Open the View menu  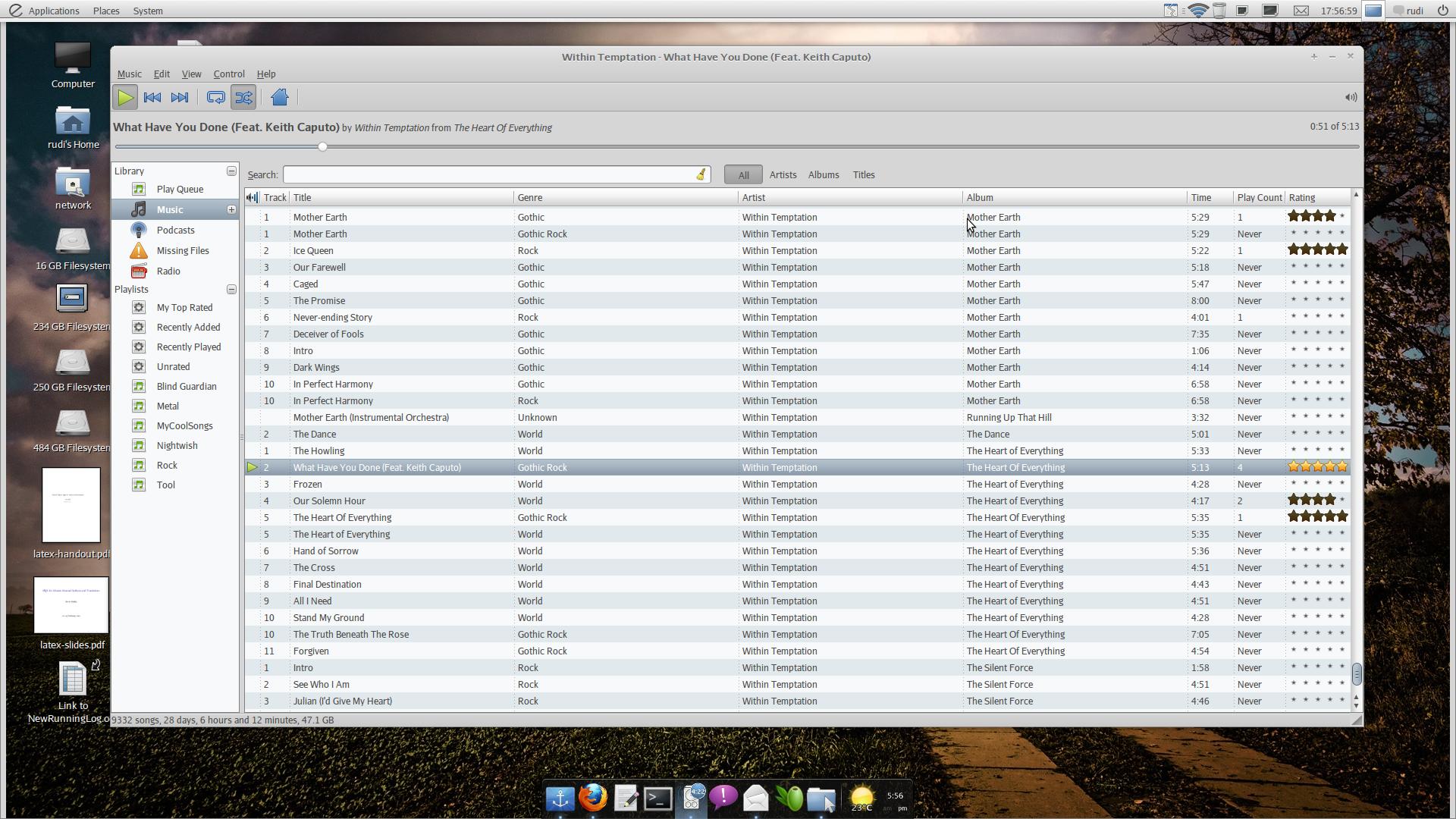[191, 74]
